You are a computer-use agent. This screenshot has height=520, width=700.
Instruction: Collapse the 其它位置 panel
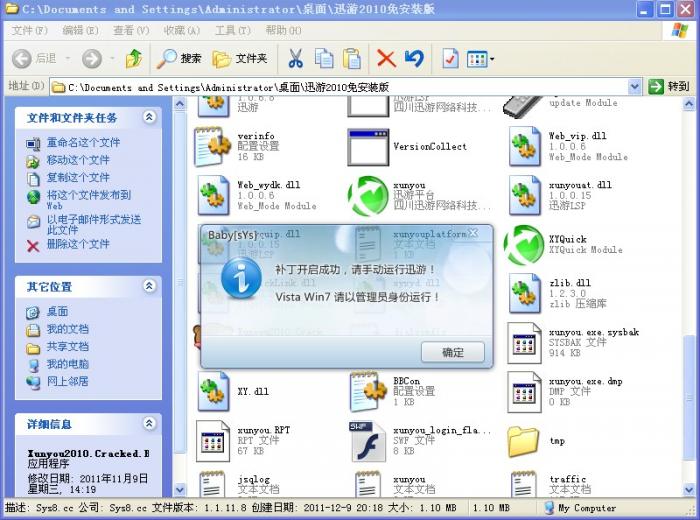(x=149, y=286)
